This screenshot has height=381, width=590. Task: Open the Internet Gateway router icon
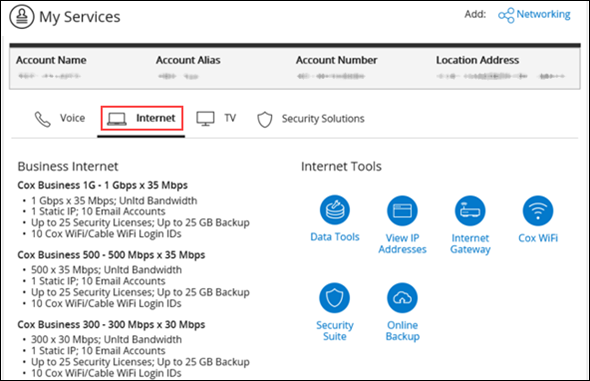470,211
